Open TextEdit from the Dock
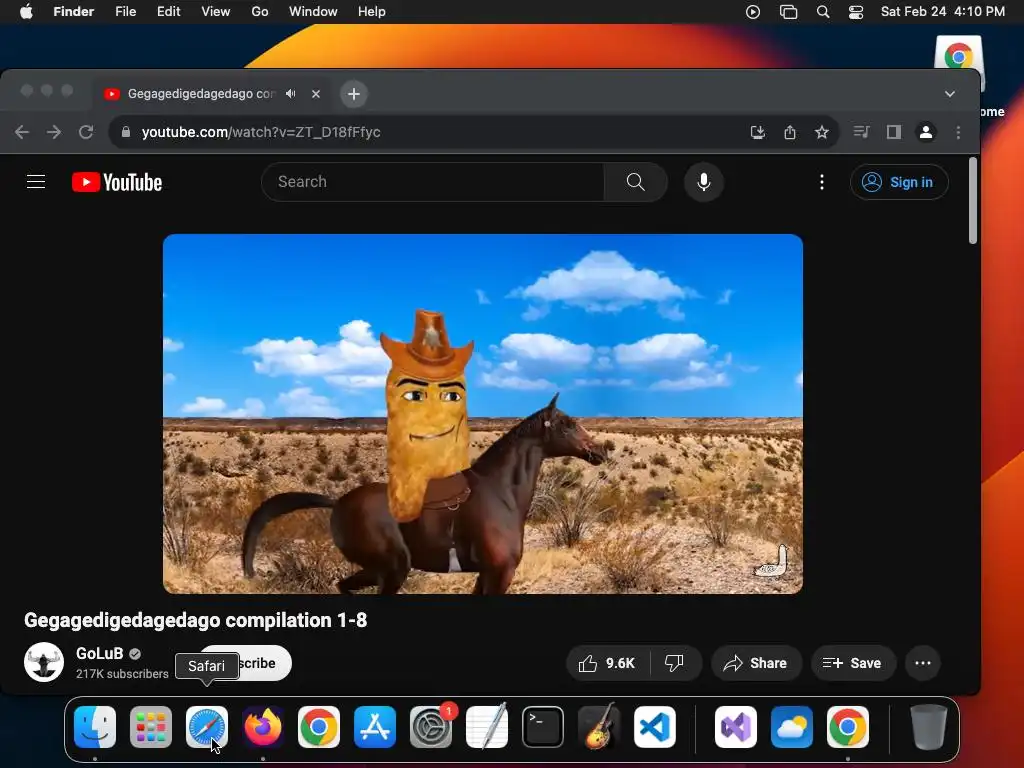The image size is (1024, 768). 487,727
